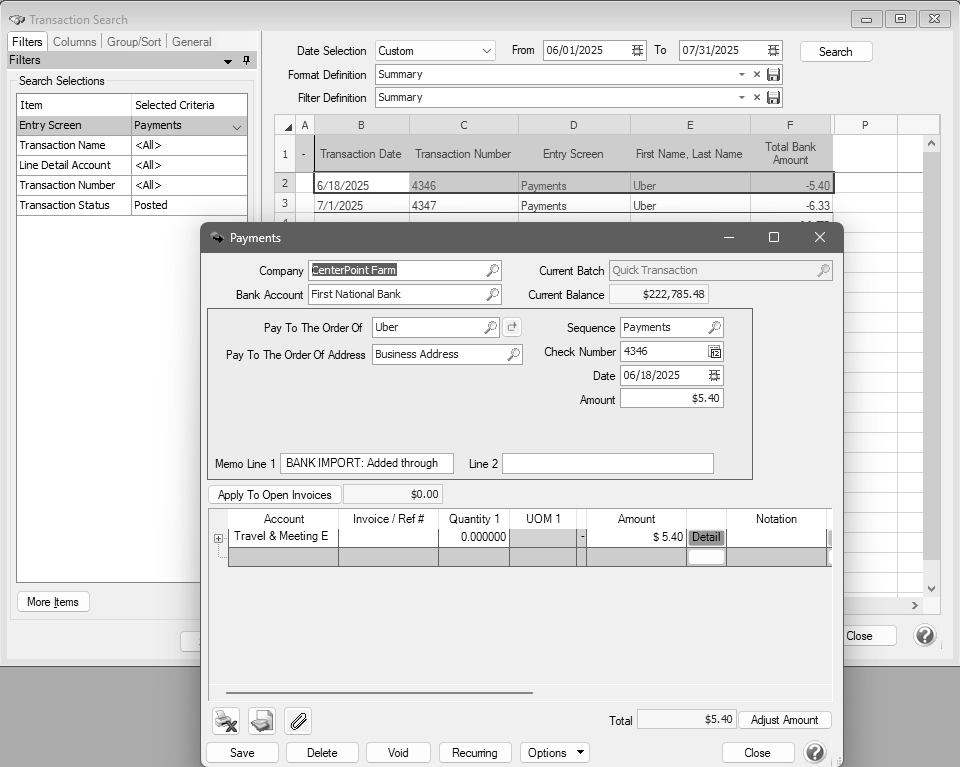Click the Check Number sequence icon
Screen dimensions: 960x767
pos(714,351)
